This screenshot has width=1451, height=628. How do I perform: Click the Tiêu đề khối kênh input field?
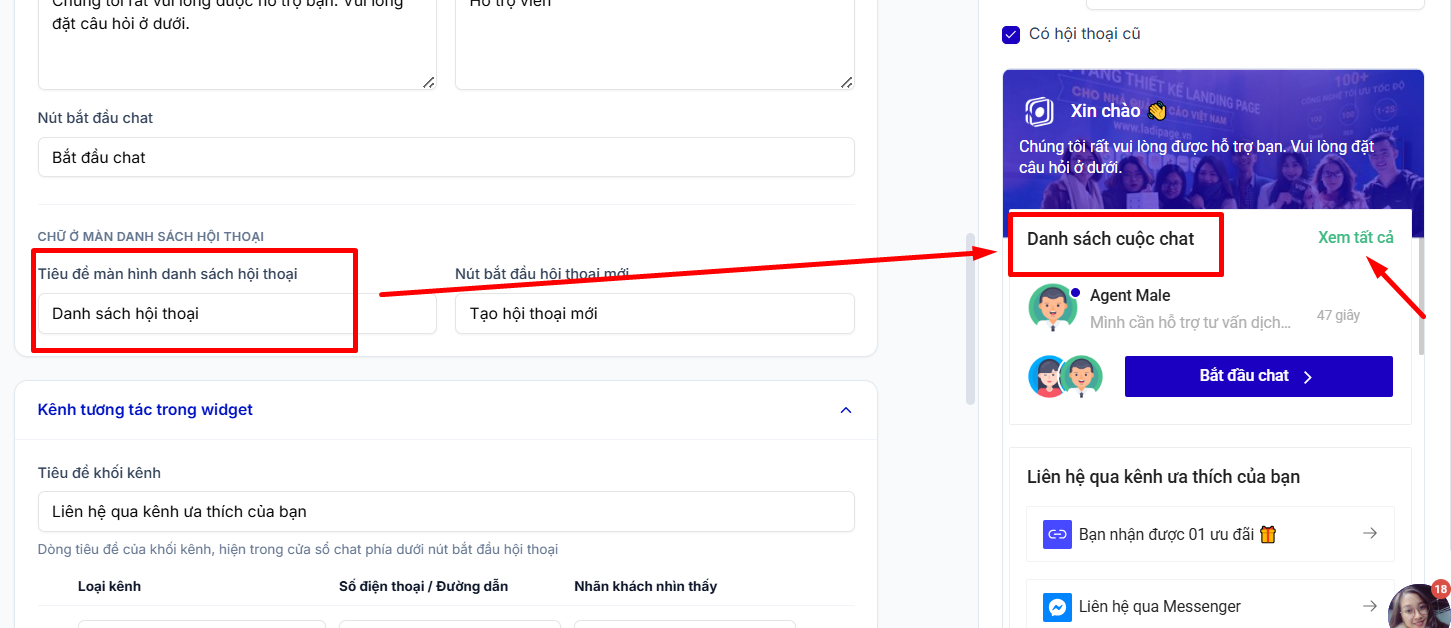[x=446, y=511]
